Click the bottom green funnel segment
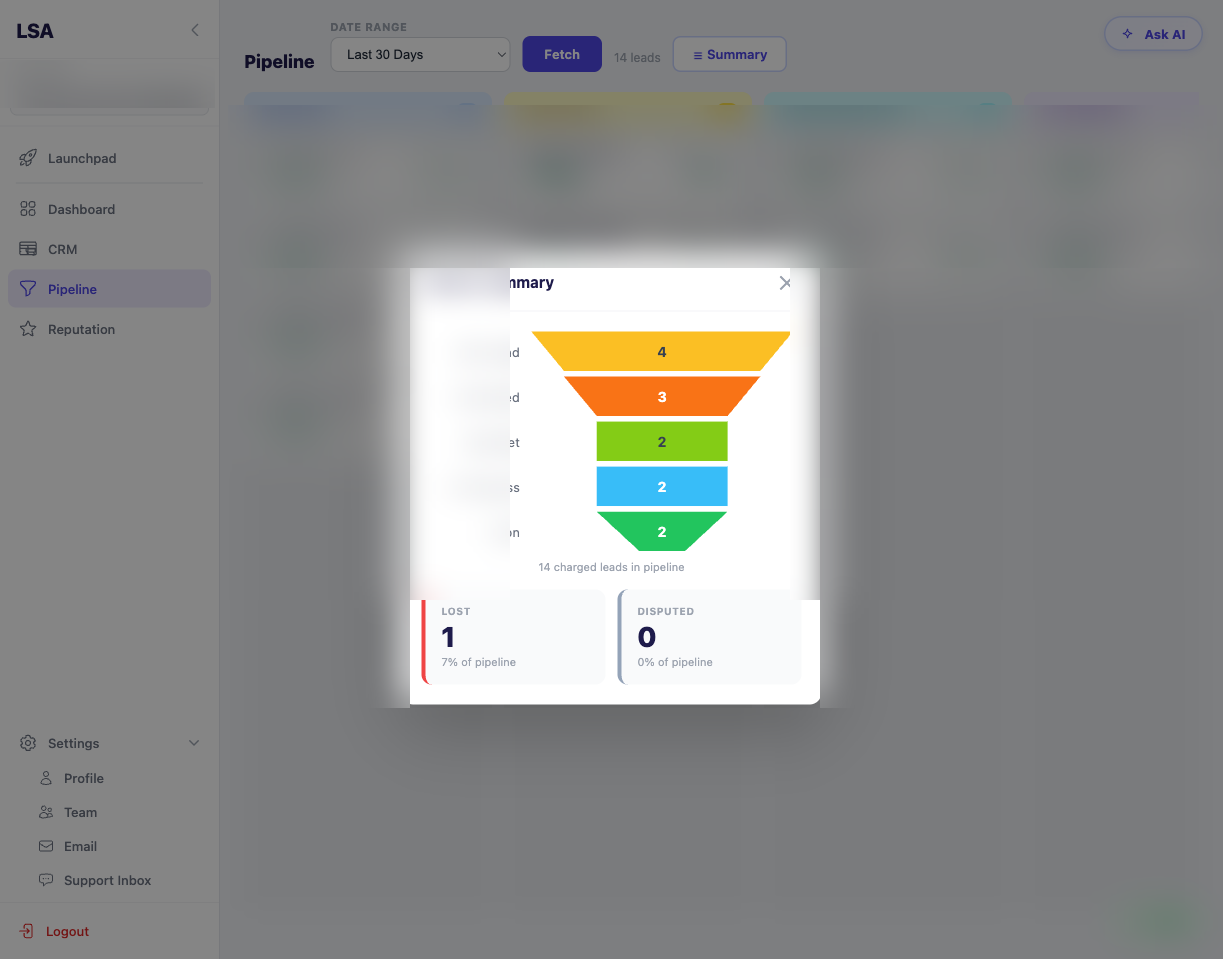This screenshot has width=1223, height=959. [662, 532]
